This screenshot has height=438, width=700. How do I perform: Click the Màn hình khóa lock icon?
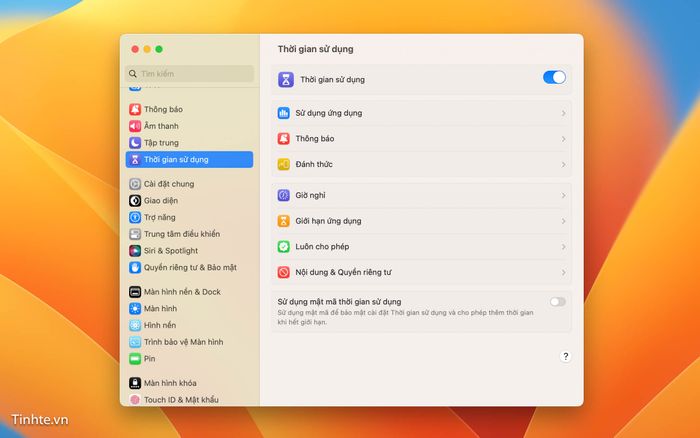135,383
